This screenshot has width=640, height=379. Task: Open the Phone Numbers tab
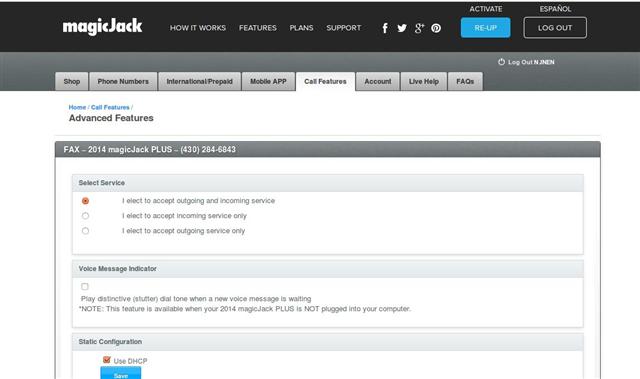coord(123,82)
